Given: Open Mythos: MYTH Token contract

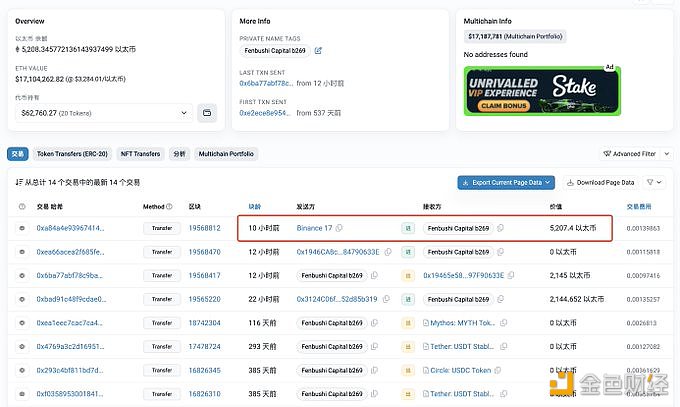Looking at the screenshot, I should click(x=462, y=323).
